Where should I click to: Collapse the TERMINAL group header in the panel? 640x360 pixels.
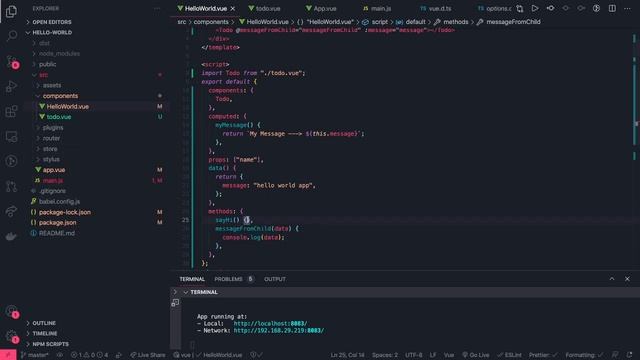[203, 292]
